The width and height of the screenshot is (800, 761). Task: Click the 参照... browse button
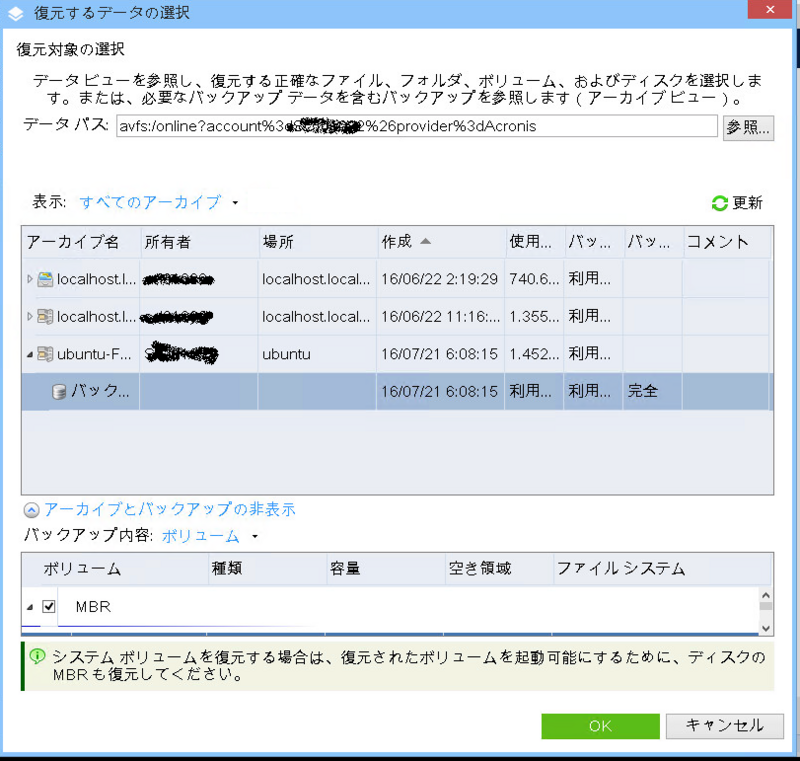(748, 127)
